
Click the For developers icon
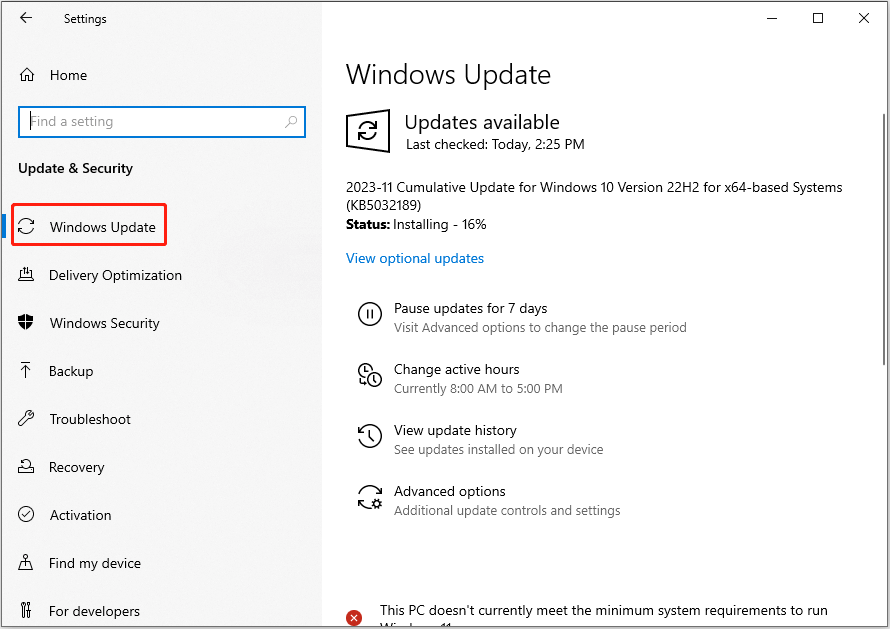point(26,610)
